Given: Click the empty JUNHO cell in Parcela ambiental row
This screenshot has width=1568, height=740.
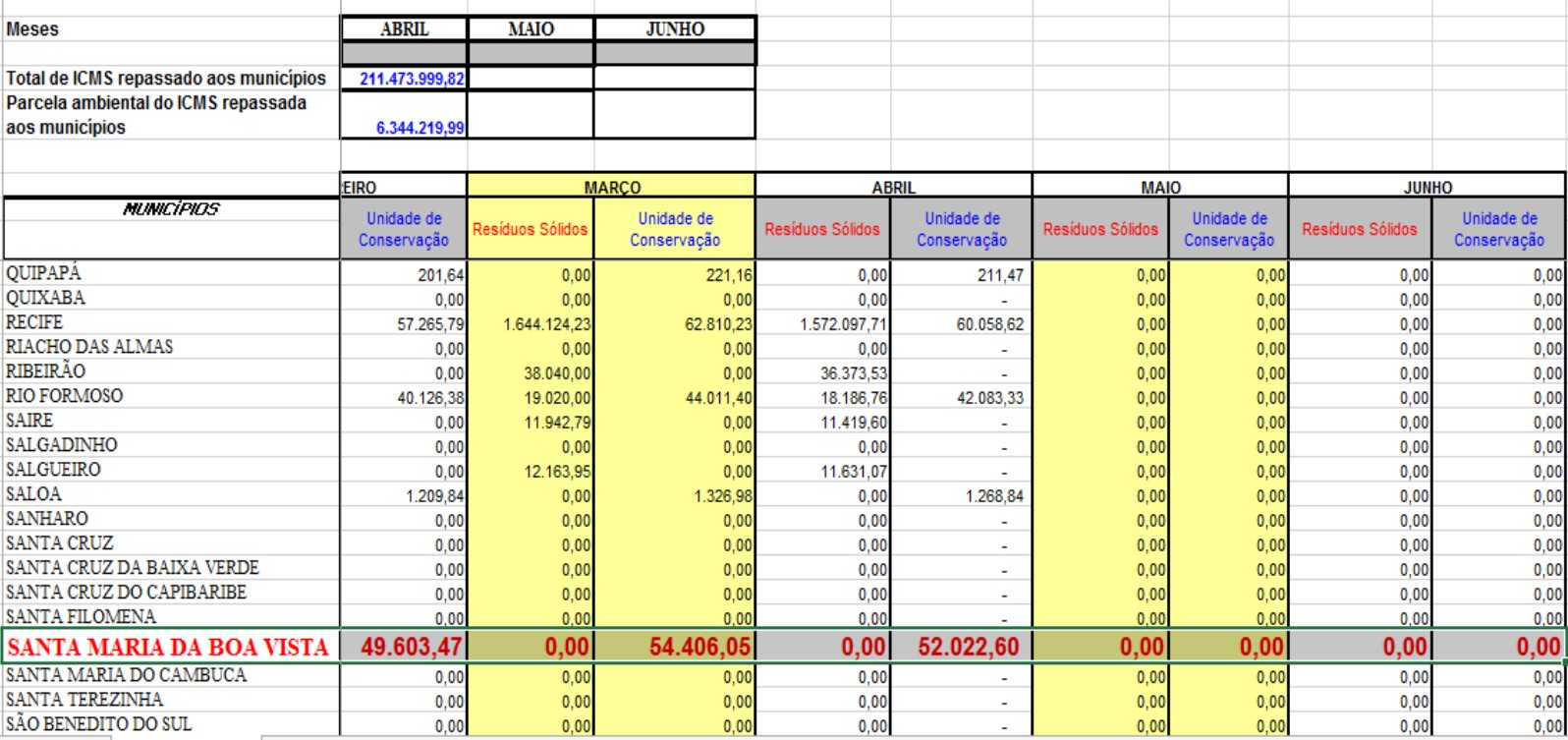Looking at the screenshot, I should click(675, 114).
